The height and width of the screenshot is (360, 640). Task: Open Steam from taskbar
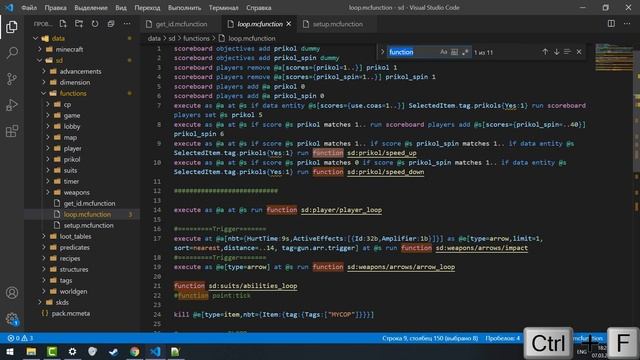(113, 351)
